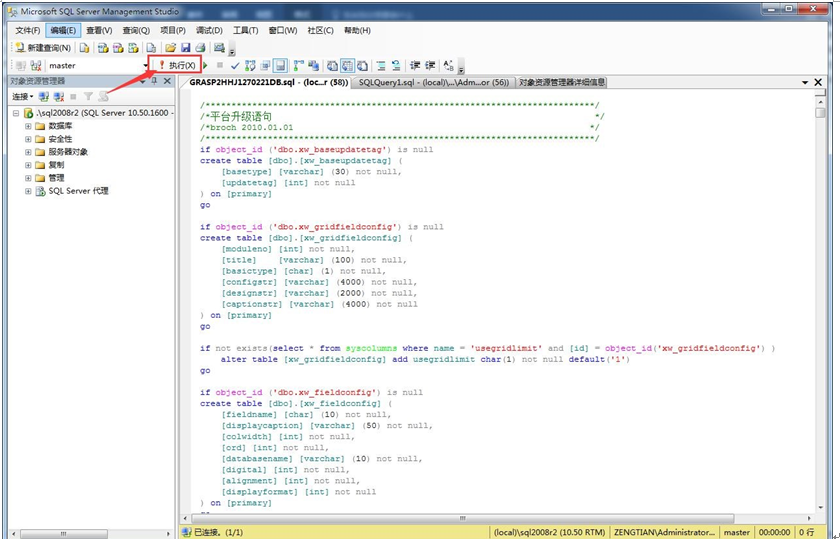840x539 pixels.
Task: Expand the 数据库 (Databases) tree node
Action: (28, 126)
